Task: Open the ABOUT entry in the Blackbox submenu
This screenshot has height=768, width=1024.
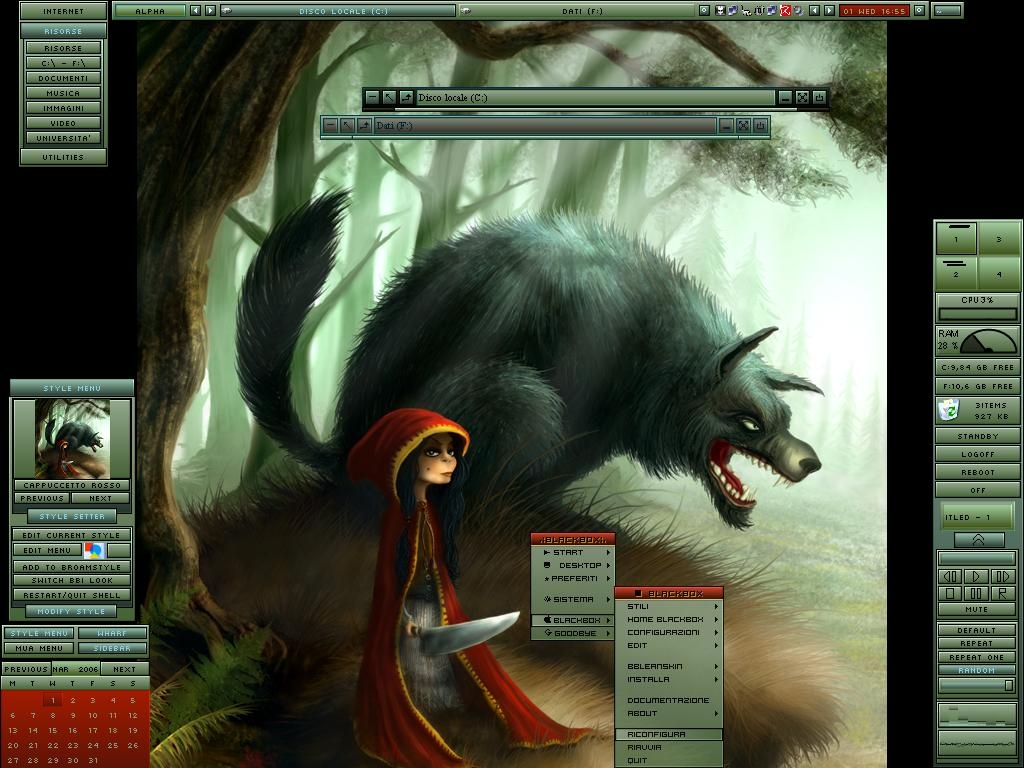Action: pos(669,714)
